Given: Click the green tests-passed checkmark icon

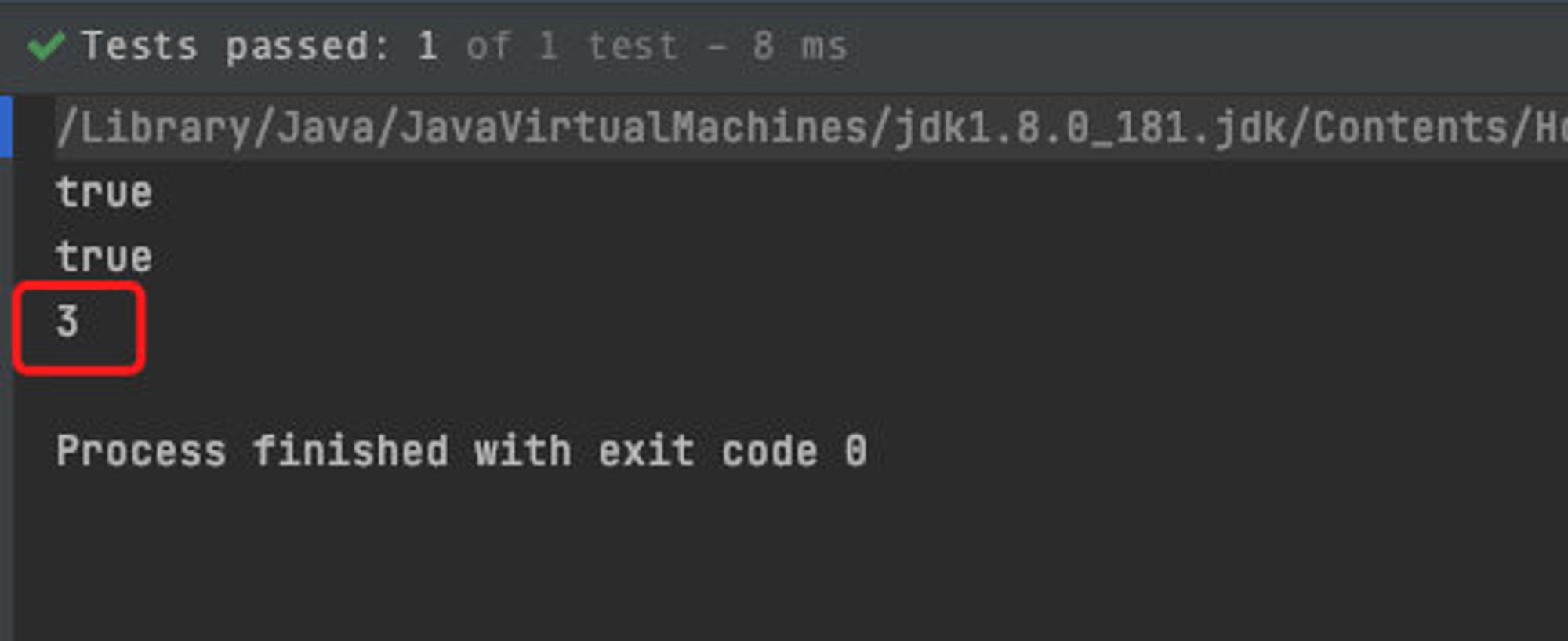Looking at the screenshot, I should pyautogui.click(x=45, y=46).
